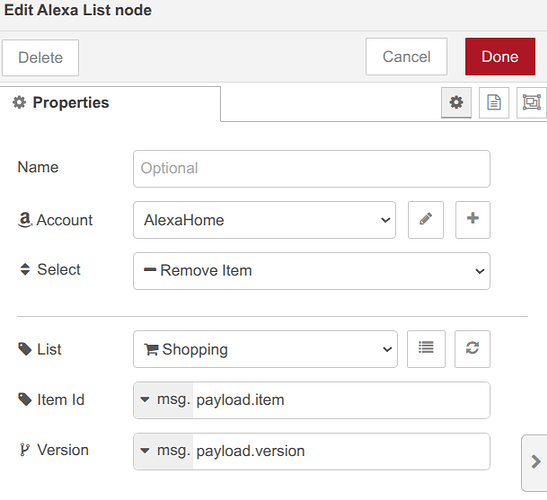Open the List dropdown showing Shopping

point(265,349)
